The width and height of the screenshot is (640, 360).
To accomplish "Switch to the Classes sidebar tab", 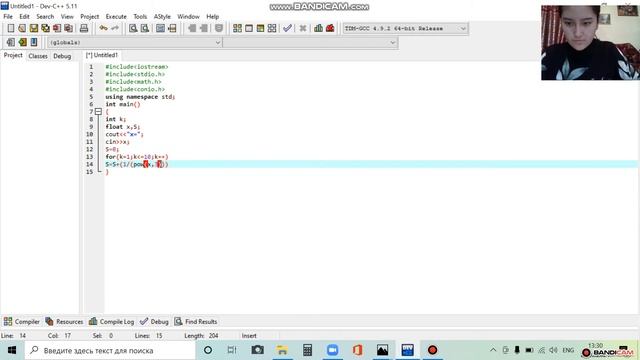I will pos(38,56).
